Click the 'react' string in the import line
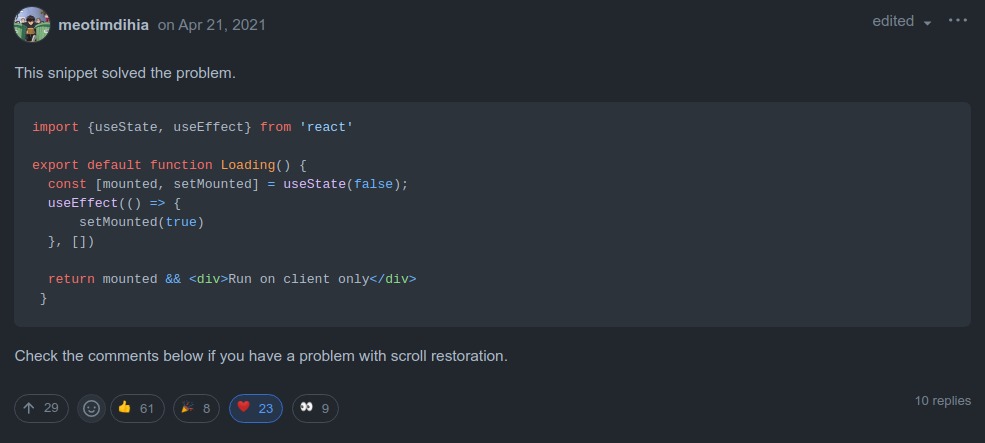 pyautogui.click(x=326, y=127)
